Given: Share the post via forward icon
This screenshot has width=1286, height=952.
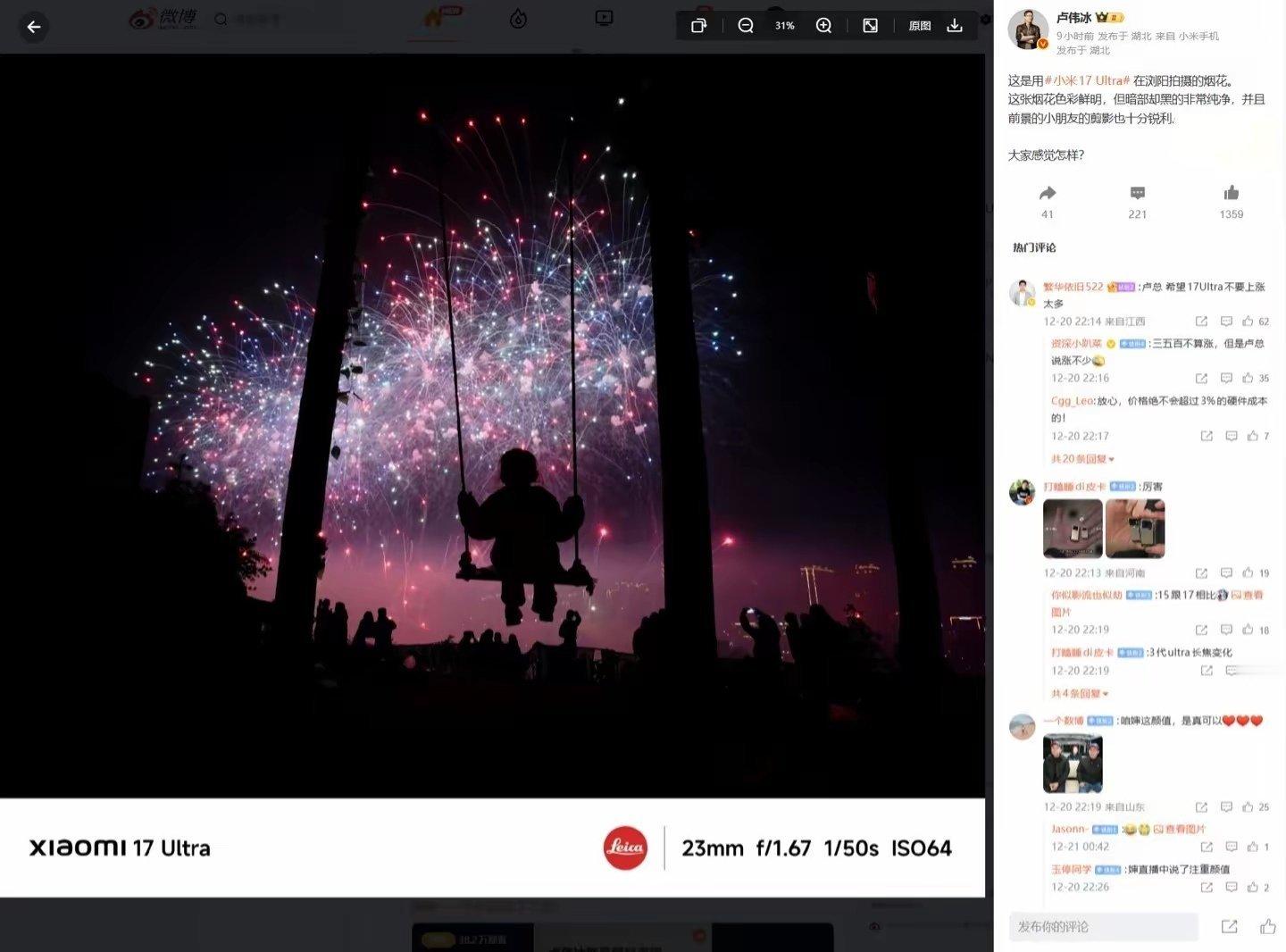Looking at the screenshot, I should [x=1048, y=193].
